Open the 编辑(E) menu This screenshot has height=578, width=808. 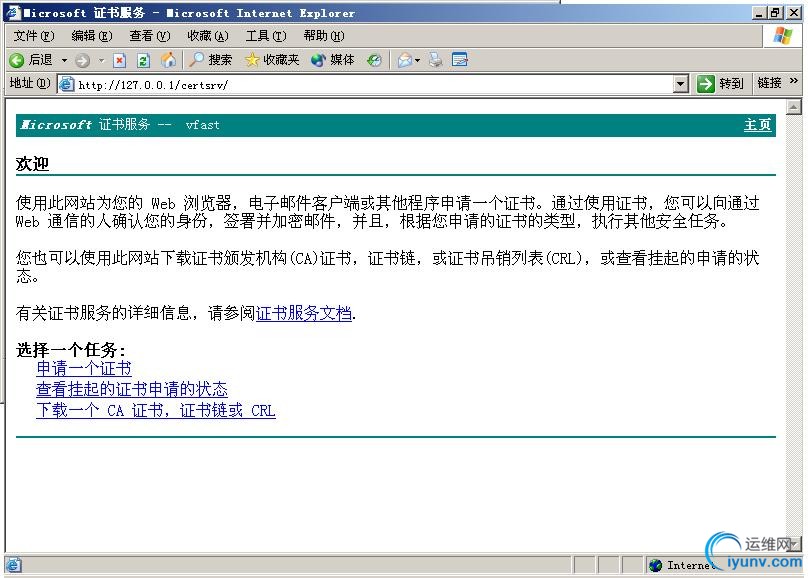[x=92, y=36]
